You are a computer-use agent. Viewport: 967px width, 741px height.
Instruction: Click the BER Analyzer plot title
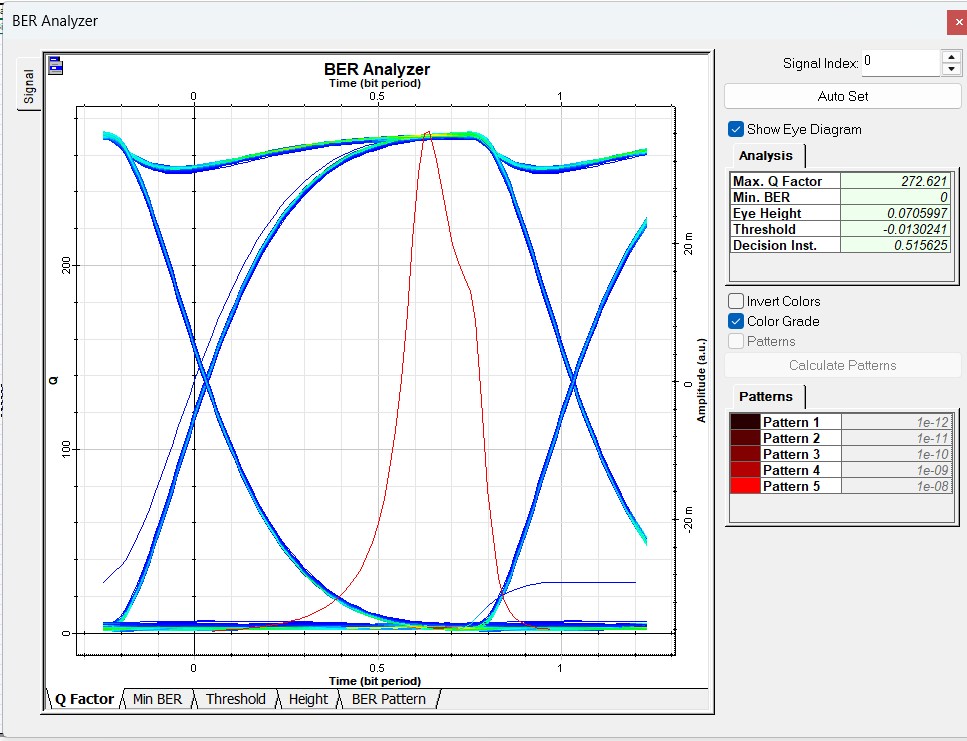377,69
